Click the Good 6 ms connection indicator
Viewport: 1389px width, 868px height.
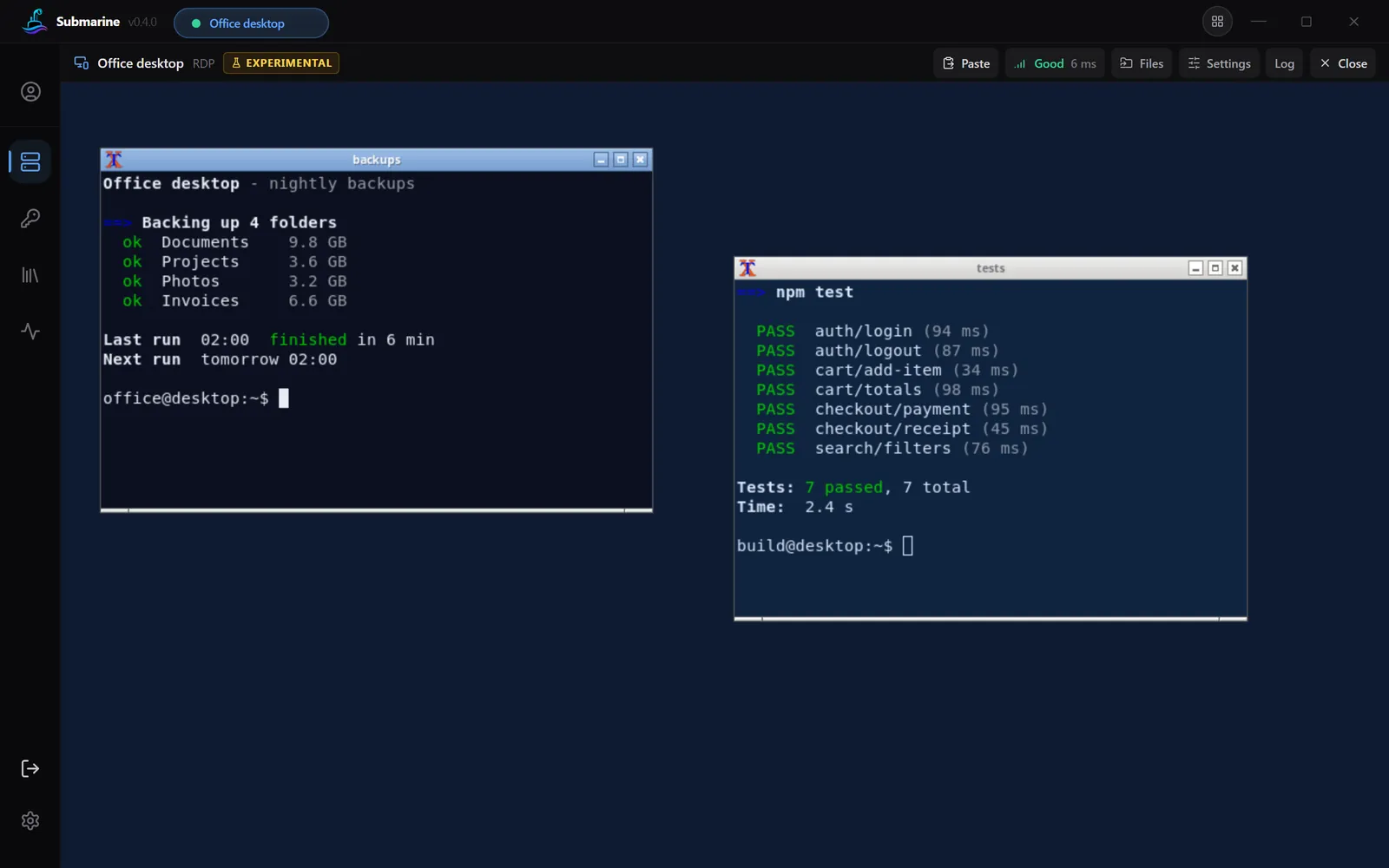[x=1055, y=63]
